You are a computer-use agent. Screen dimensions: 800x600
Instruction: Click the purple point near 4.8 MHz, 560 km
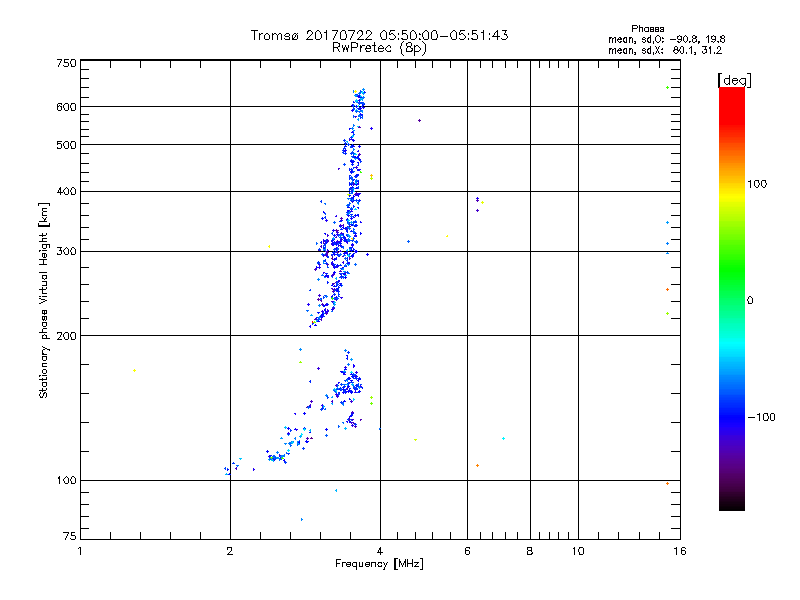coord(419,121)
